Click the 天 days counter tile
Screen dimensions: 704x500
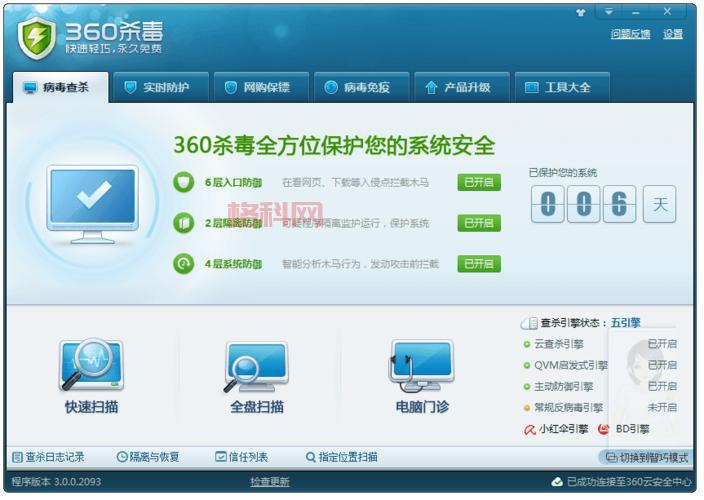click(660, 204)
